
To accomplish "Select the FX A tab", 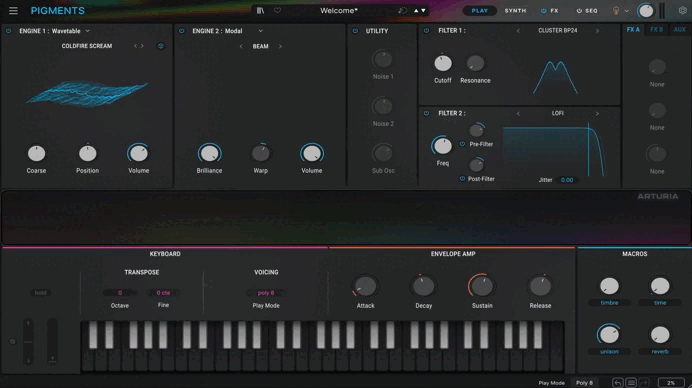I will click(633, 30).
